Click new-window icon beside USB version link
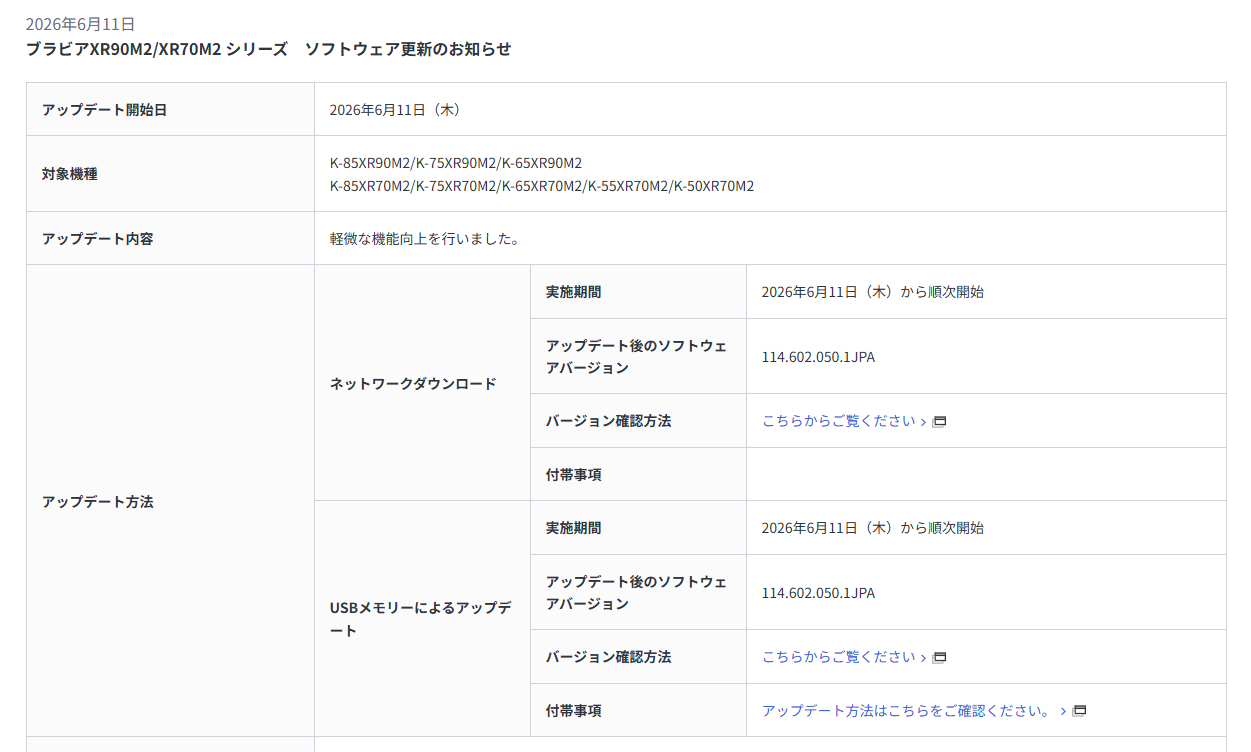The image size is (1251, 752). point(939,658)
